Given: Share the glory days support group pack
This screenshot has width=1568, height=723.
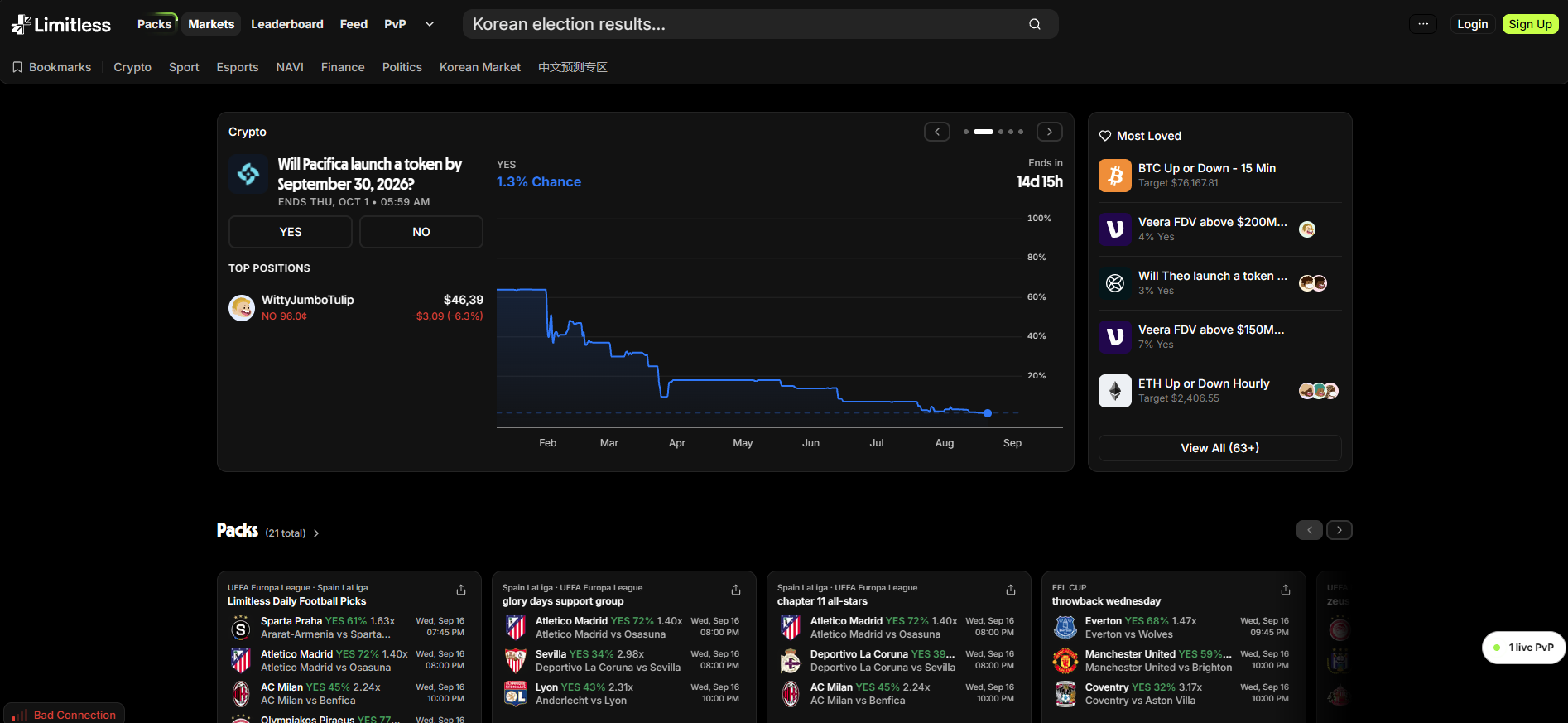Looking at the screenshot, I should (x=736, y=590).
